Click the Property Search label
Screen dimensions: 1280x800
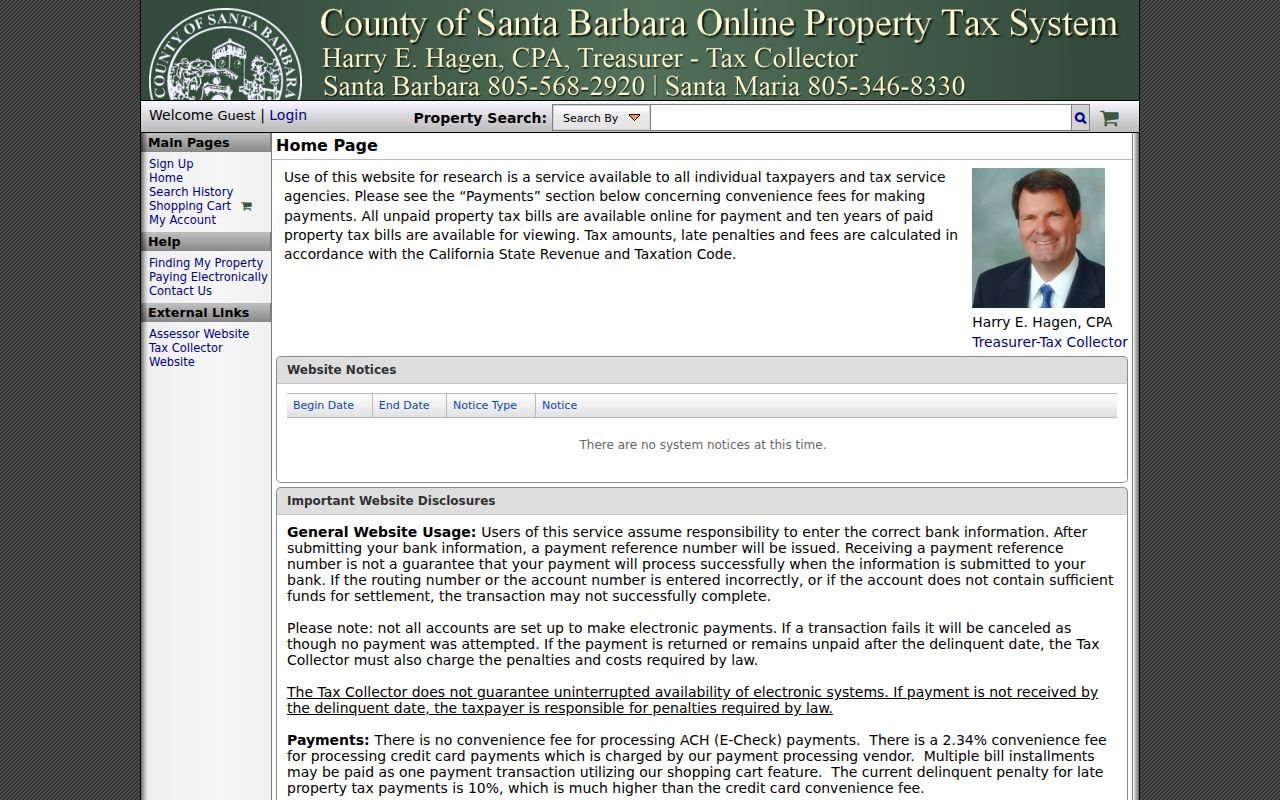pyautogui.click(x=480, y=118)
